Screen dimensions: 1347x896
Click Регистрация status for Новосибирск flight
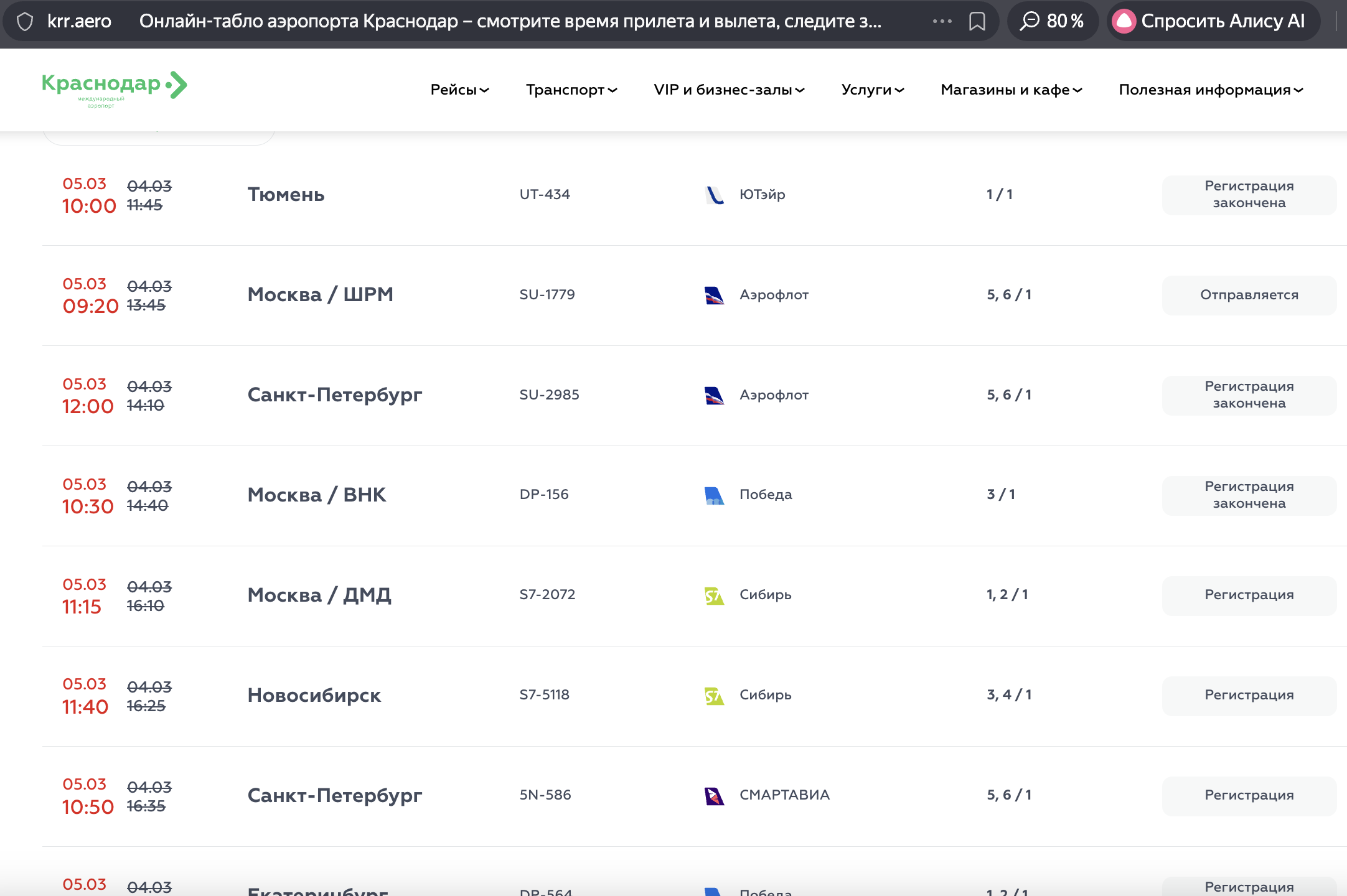point(1249,696)
